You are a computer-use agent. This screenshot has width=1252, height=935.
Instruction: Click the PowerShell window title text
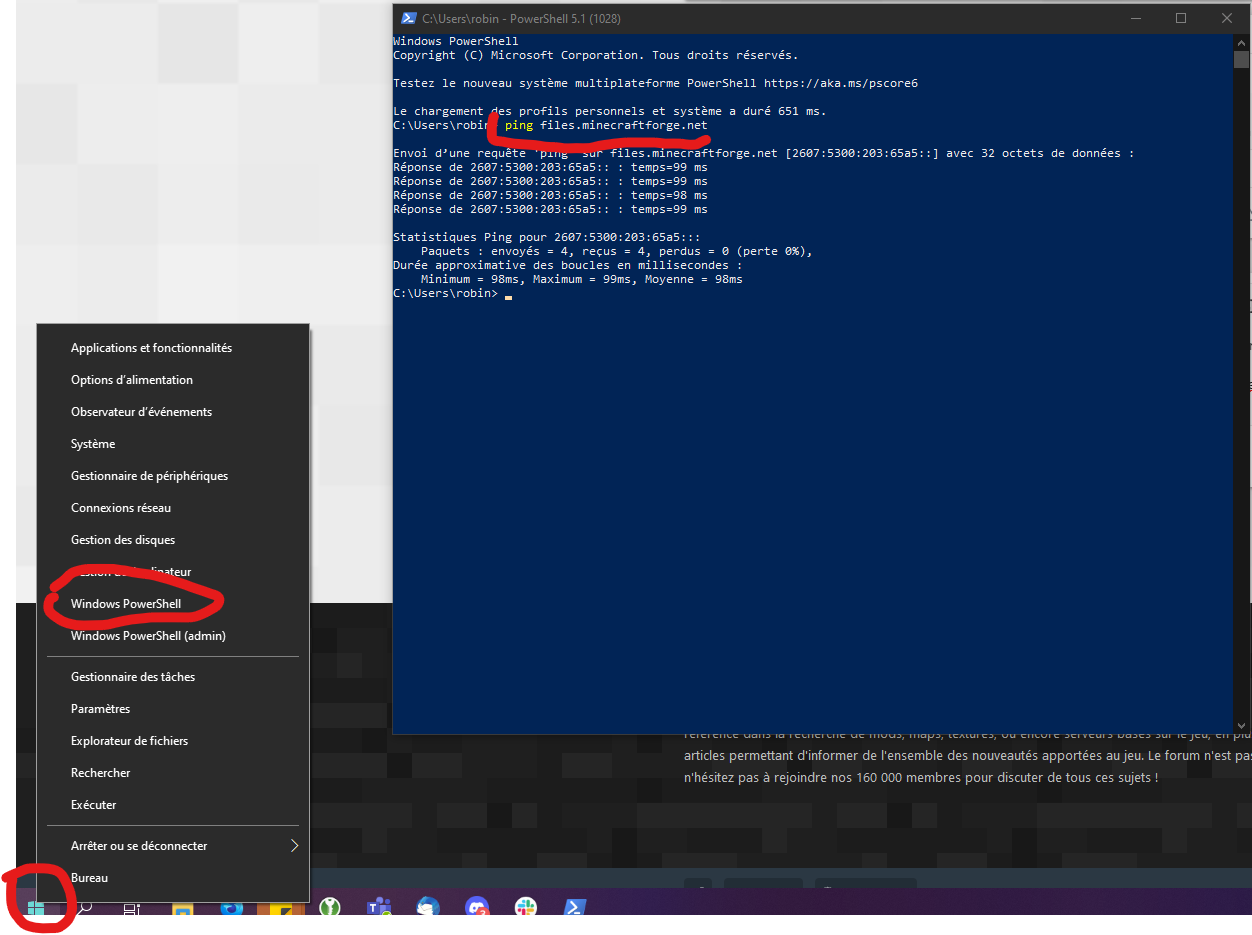[522, 19]
